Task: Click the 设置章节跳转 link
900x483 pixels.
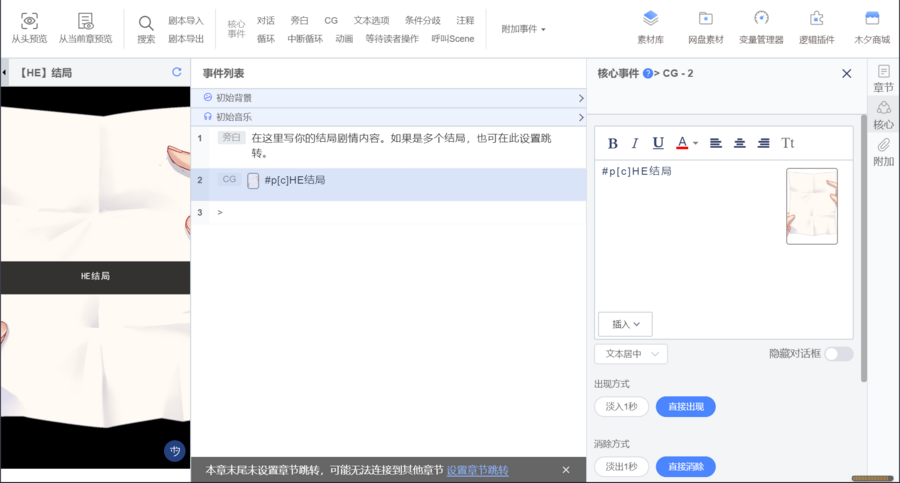Action: (477, 470)
